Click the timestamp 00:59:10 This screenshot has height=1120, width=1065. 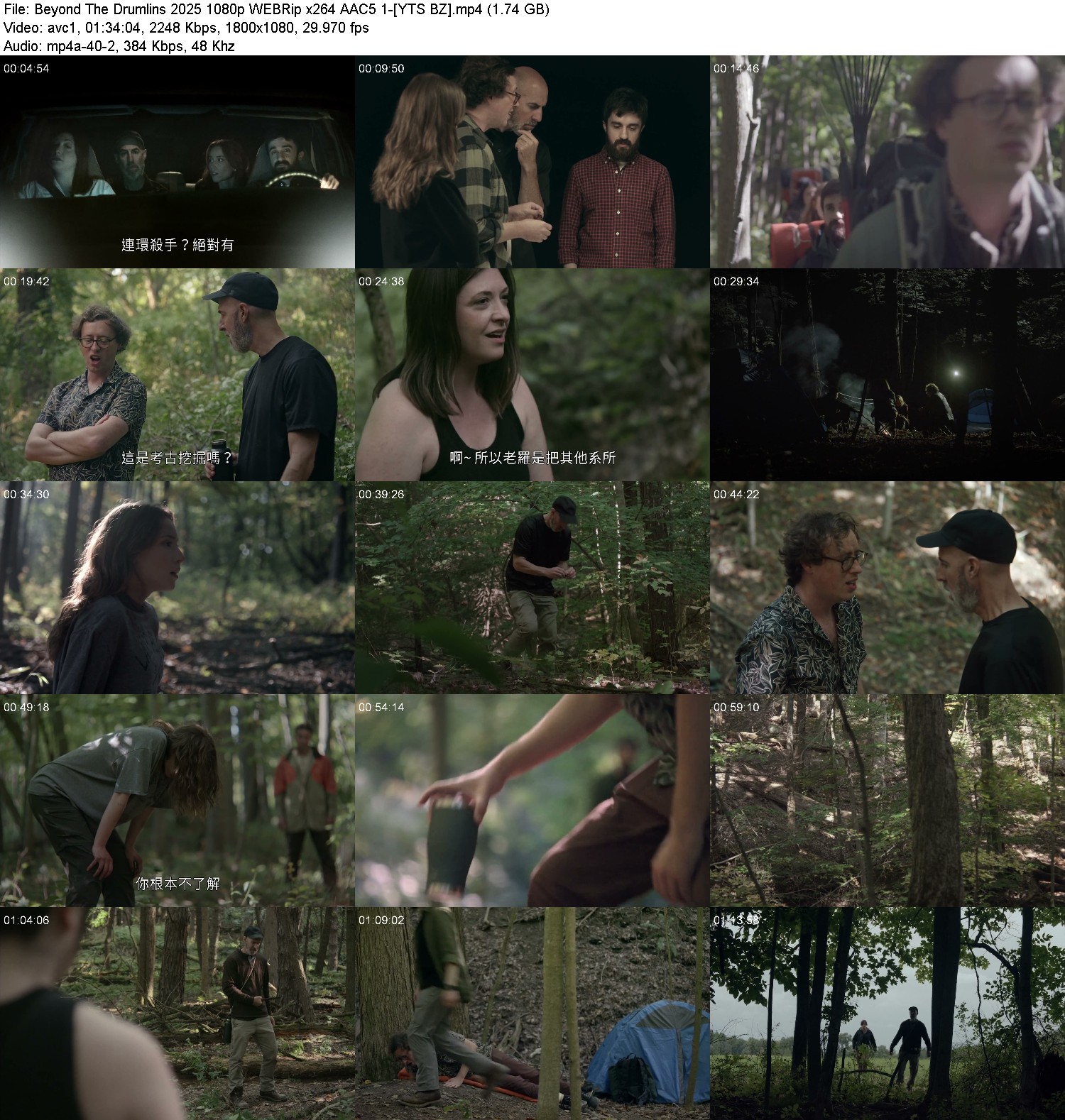pos(736,708)
